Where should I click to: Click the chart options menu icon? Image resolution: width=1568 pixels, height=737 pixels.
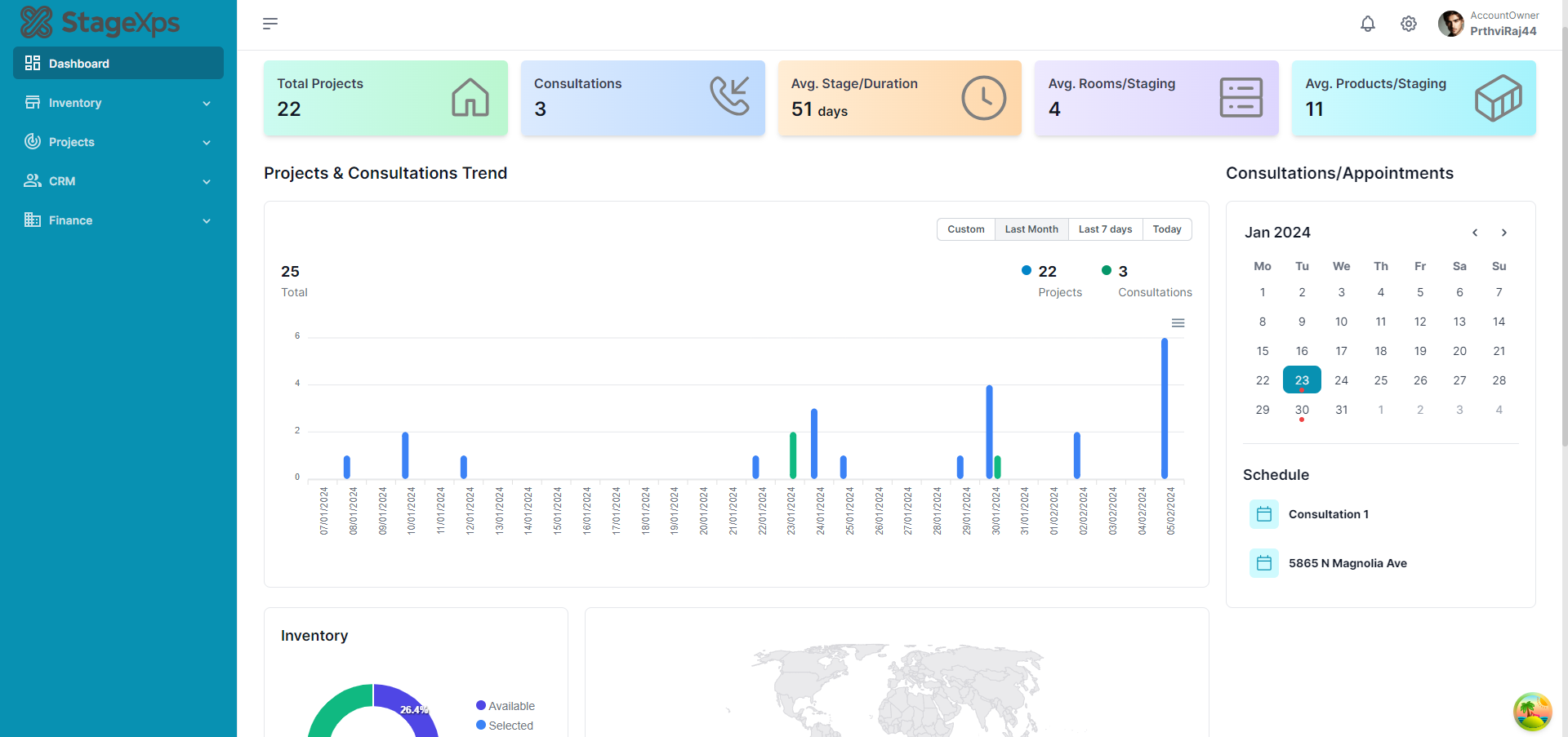[x=1178, y=323]
